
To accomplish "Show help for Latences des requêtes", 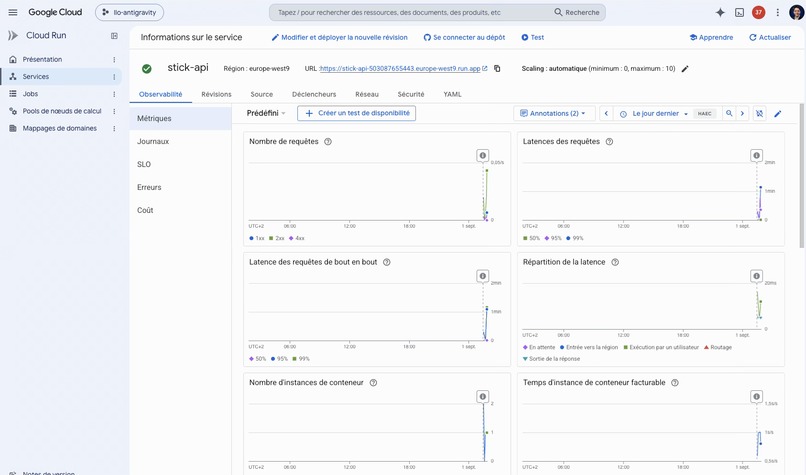I will pyautogui.click(x=609, y=141).
